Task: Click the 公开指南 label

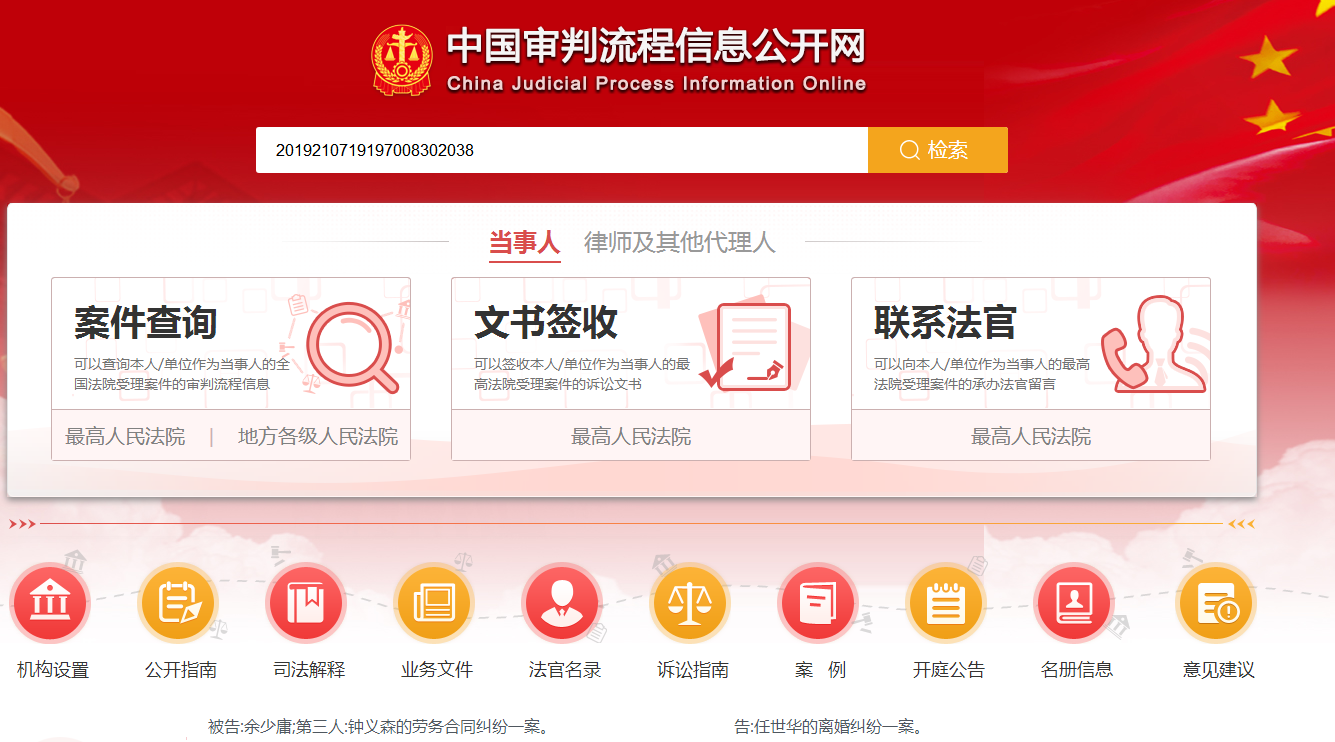Action: point(181,670)
